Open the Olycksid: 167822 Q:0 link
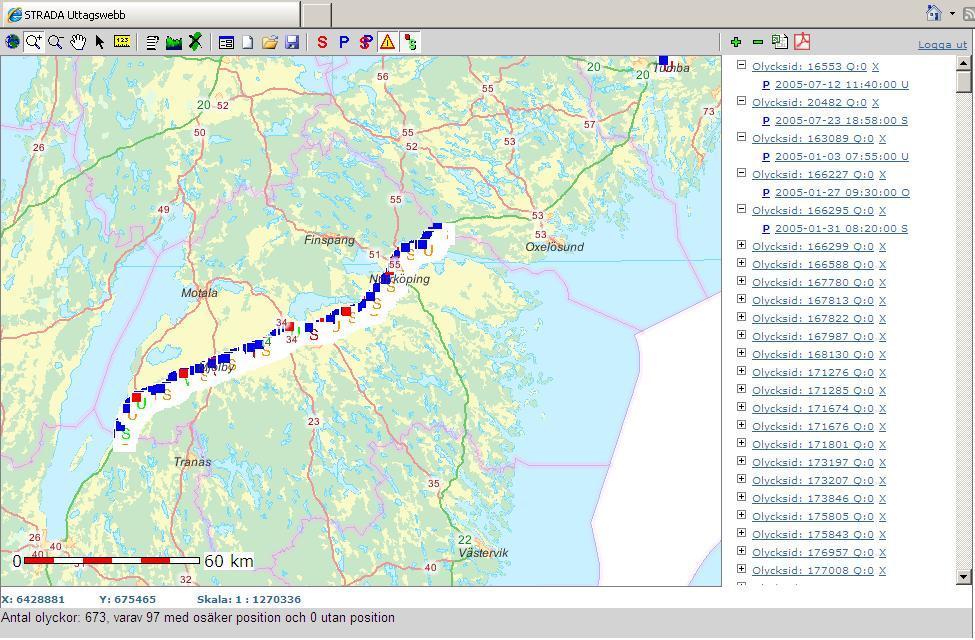 pyautogui.click(x=813, y=319)
